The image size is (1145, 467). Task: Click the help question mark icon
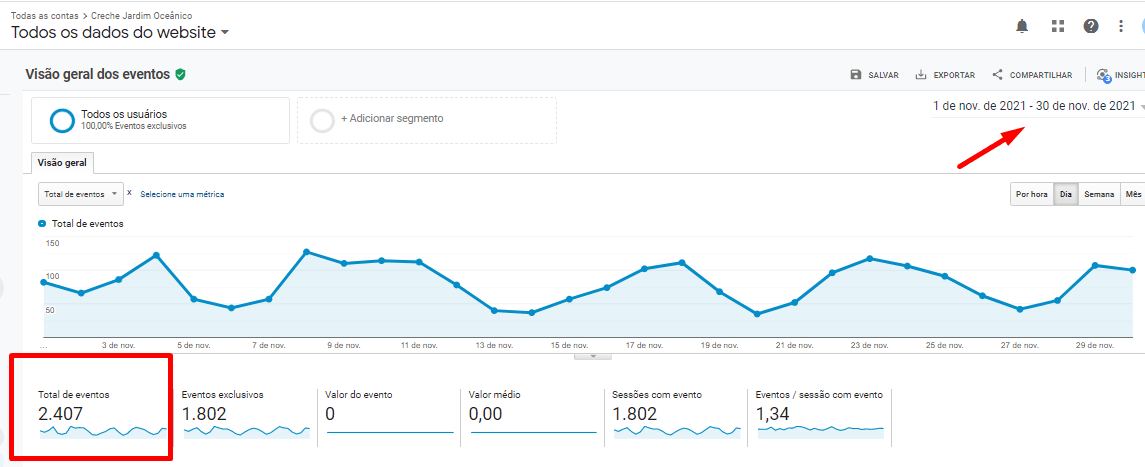click(x=1091, y=26)
